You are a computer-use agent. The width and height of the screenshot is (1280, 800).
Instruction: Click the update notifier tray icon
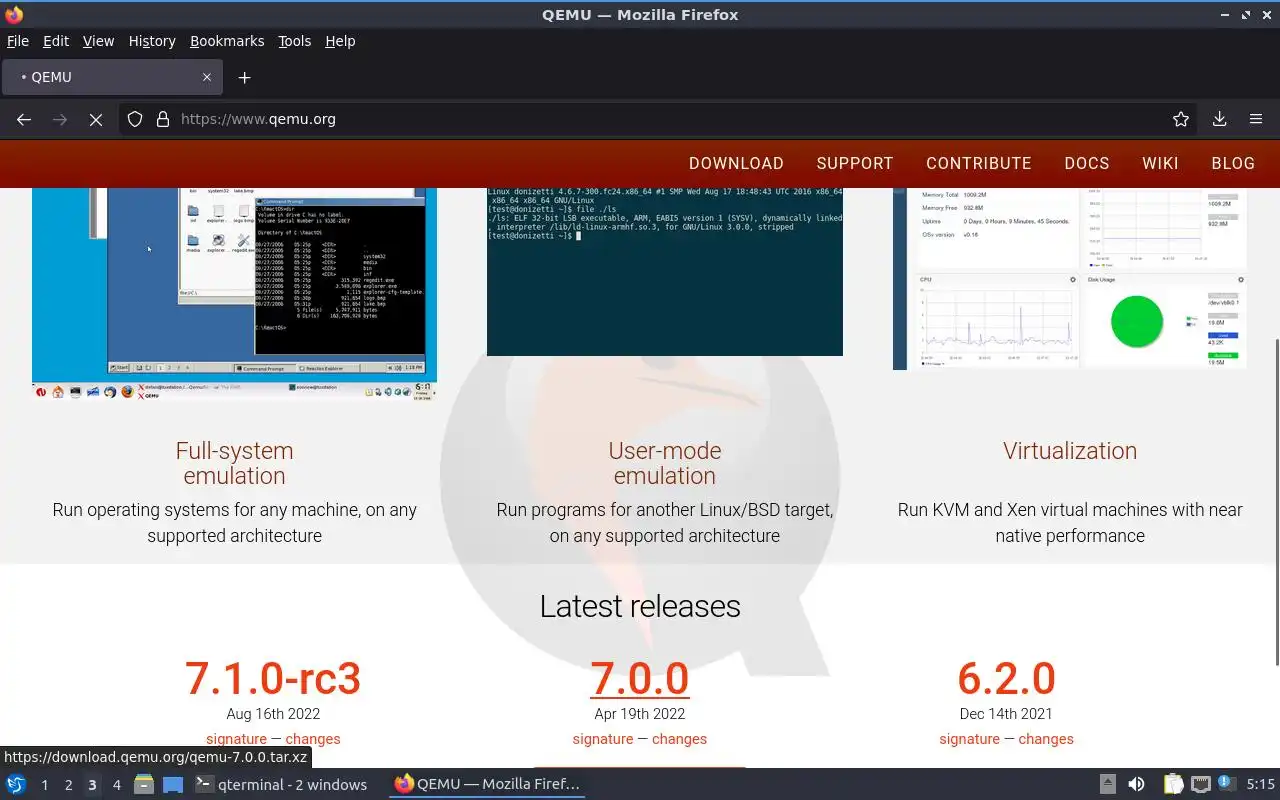click(x=1227, y=785)
